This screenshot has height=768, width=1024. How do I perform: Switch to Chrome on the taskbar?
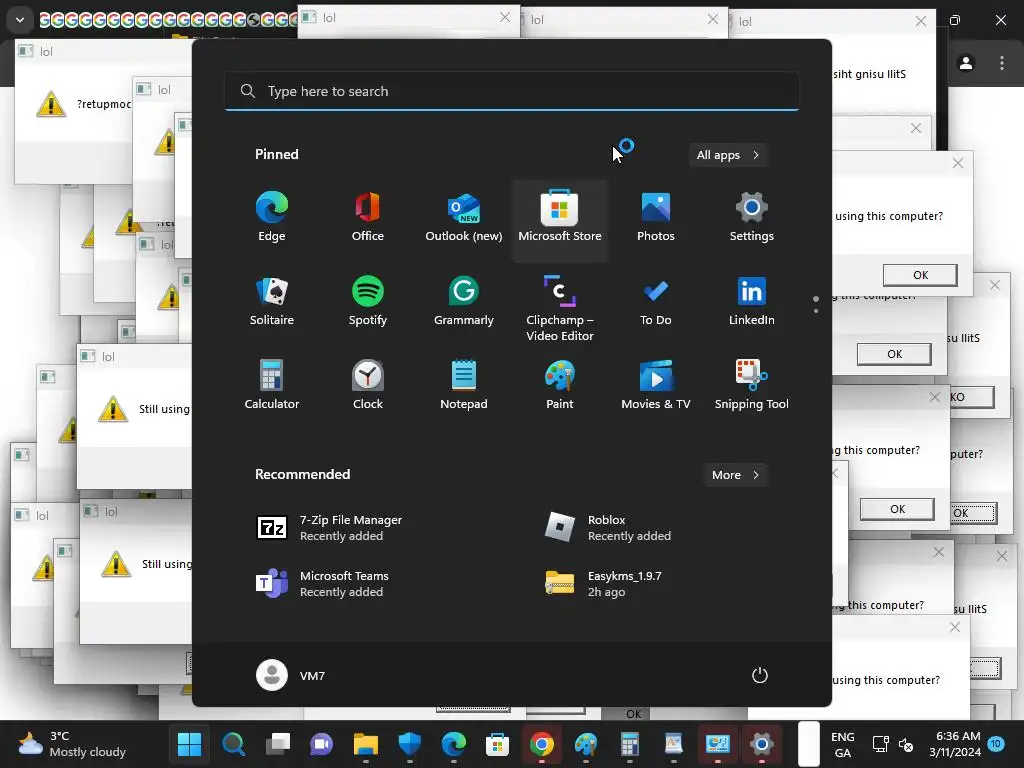click(x=541, y=744)
